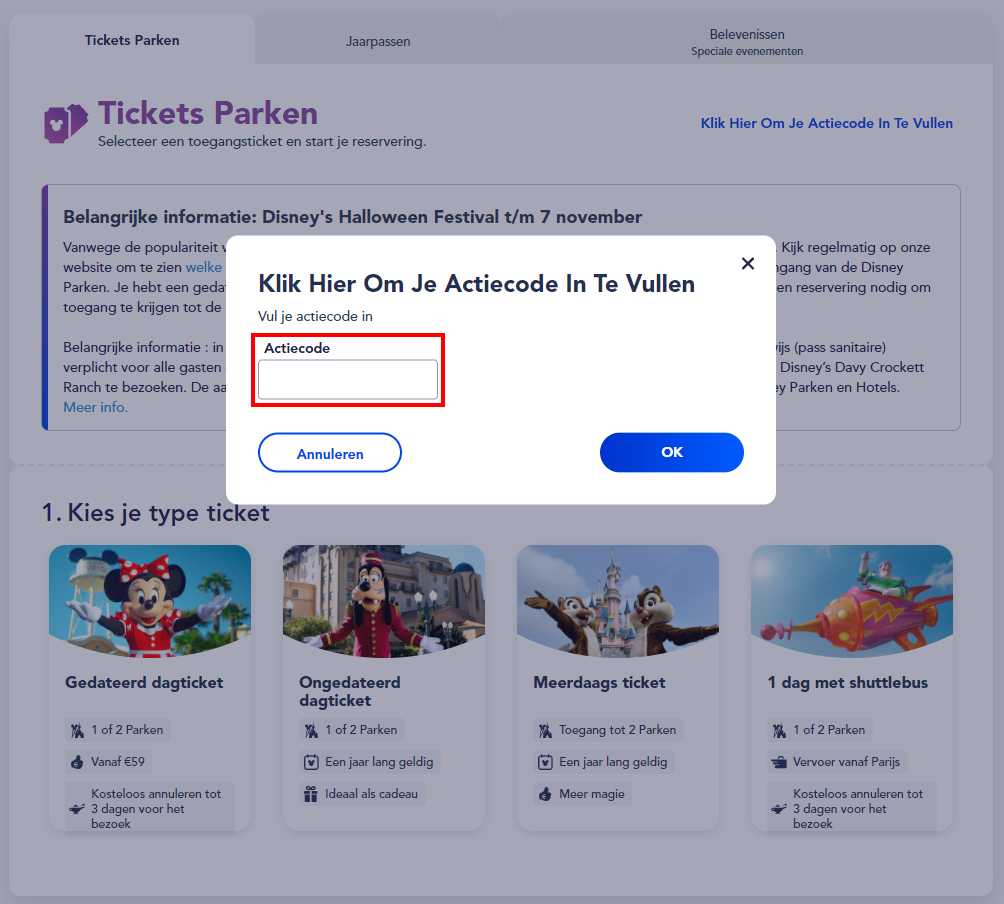This screenshot has width=1004, height=904.
Task: Select the Tickets Parken tab
Action: pyautogui.click(x=132, y=40)
